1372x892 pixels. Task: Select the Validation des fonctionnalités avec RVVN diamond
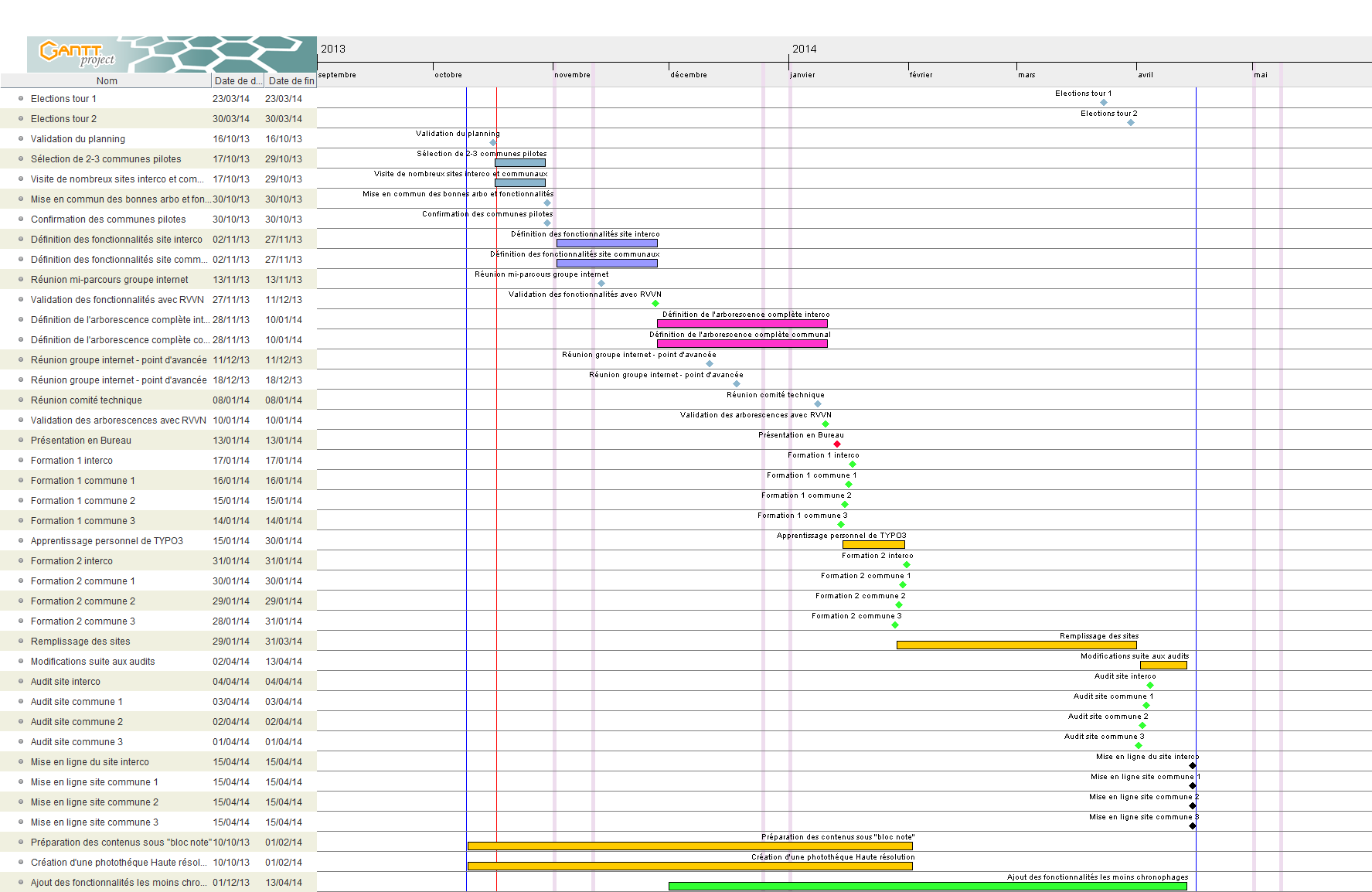coord(655,304)
